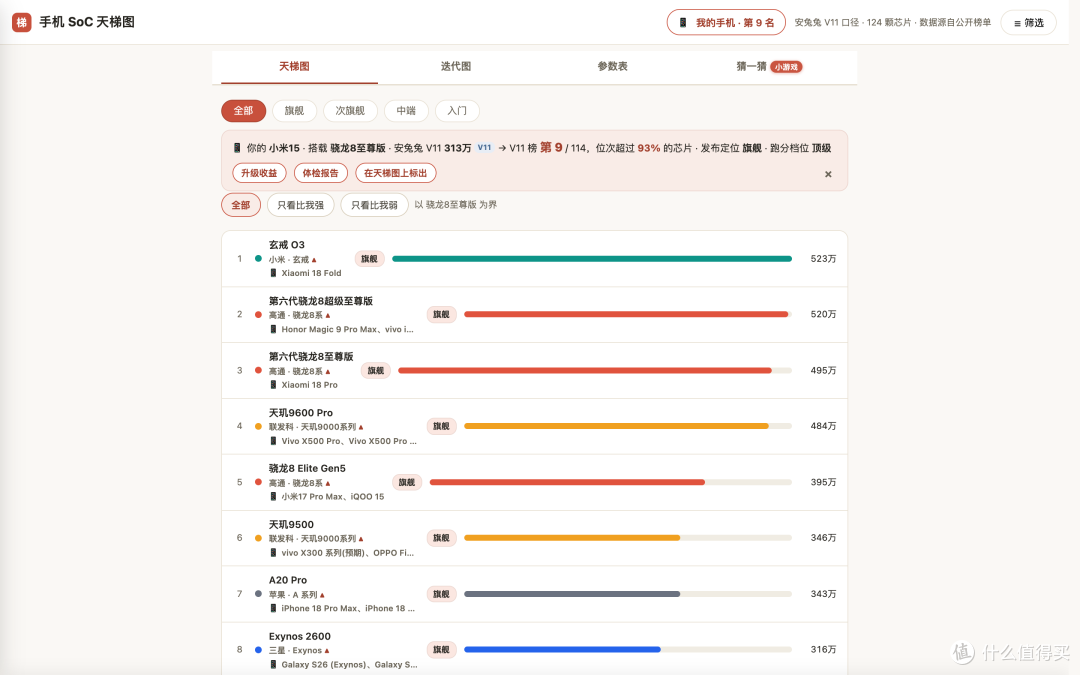Click the red 梯 app logo icon

21,22
